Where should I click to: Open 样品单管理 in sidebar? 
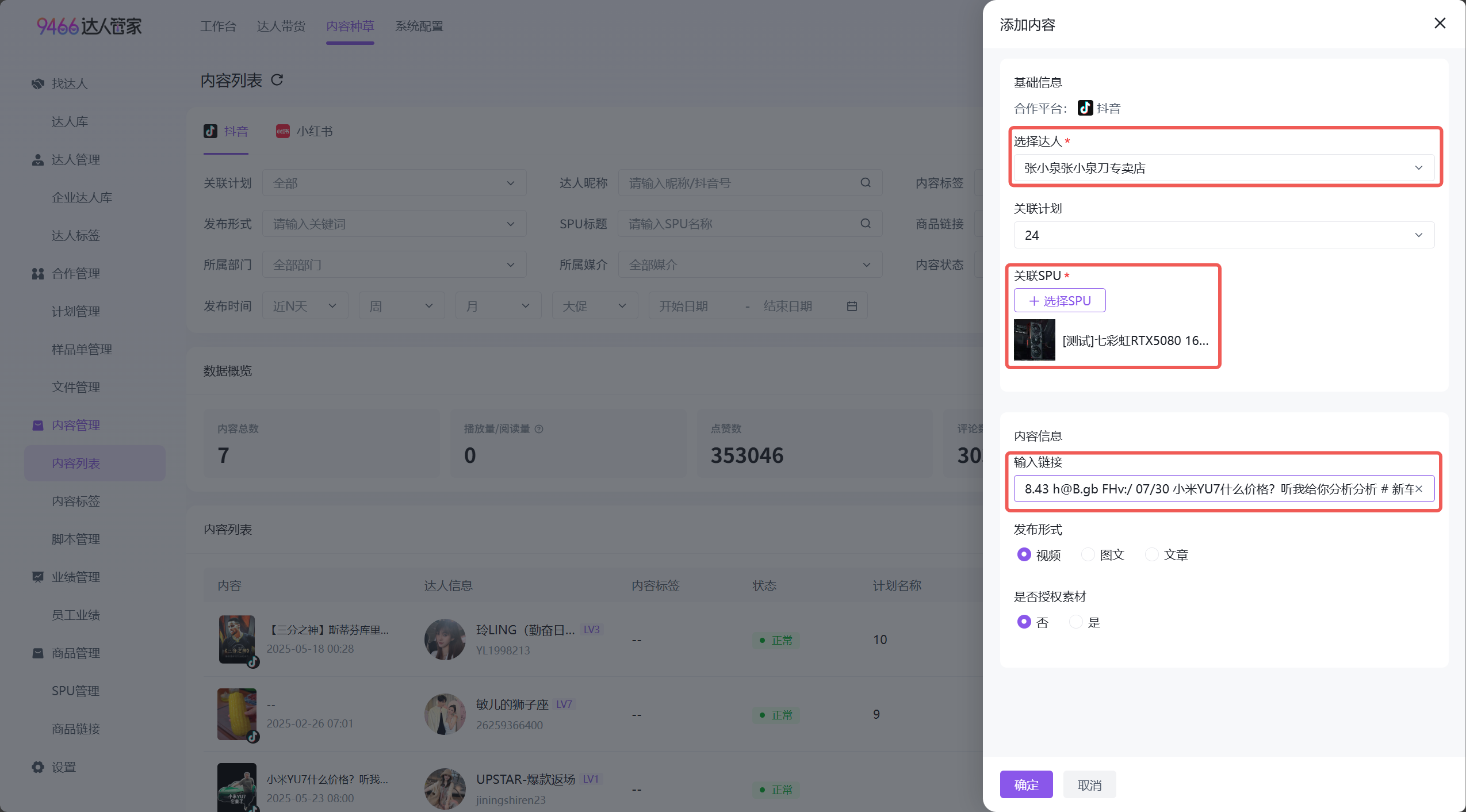[82, 350]
